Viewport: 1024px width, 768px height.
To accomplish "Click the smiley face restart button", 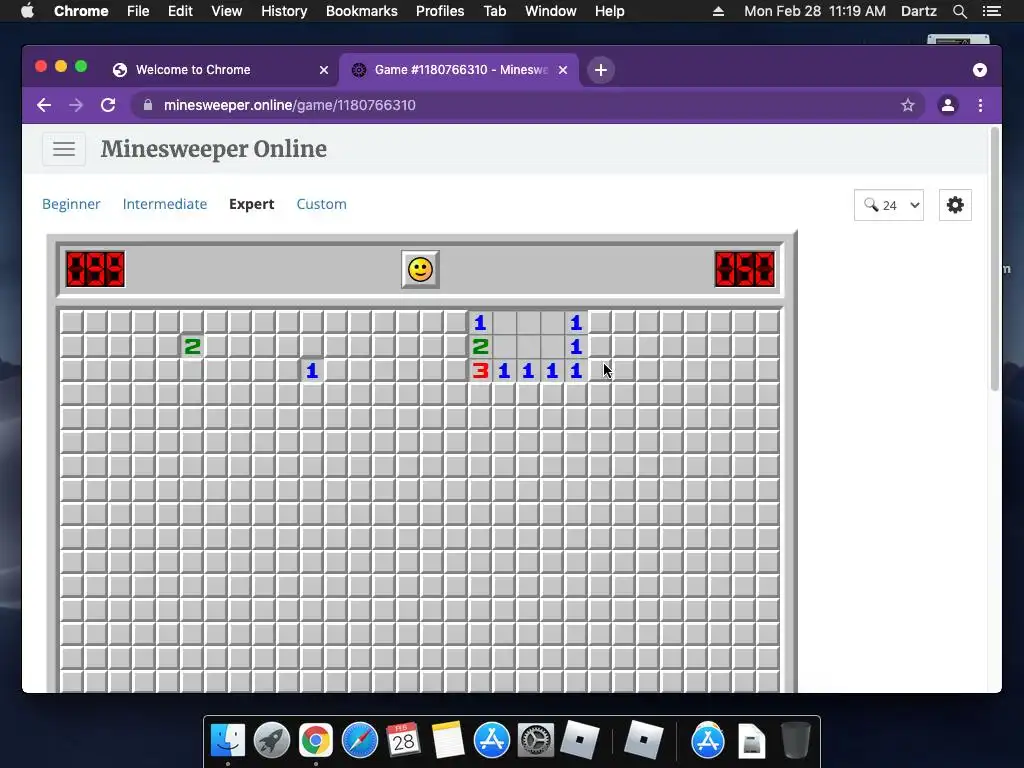I will coord(420,269).
